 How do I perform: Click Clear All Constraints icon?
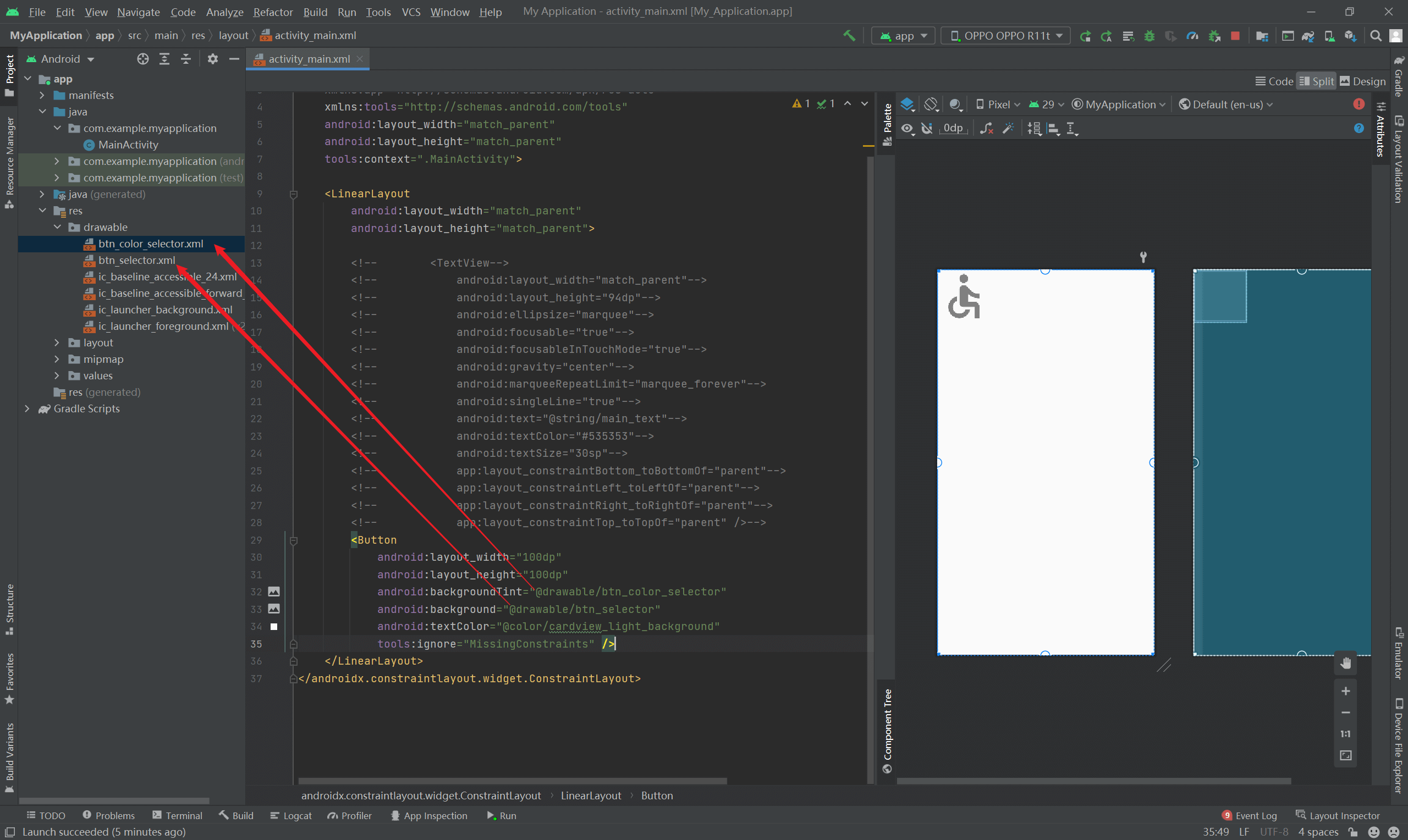(x=986, y=129)
